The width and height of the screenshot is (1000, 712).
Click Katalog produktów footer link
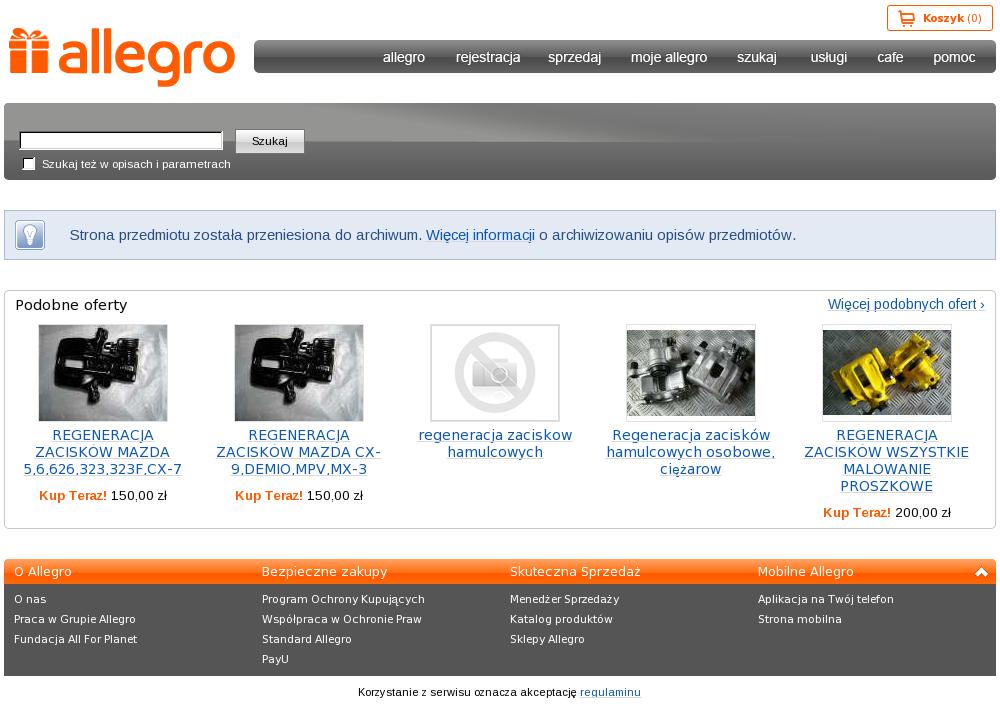(x=561, y=619)
